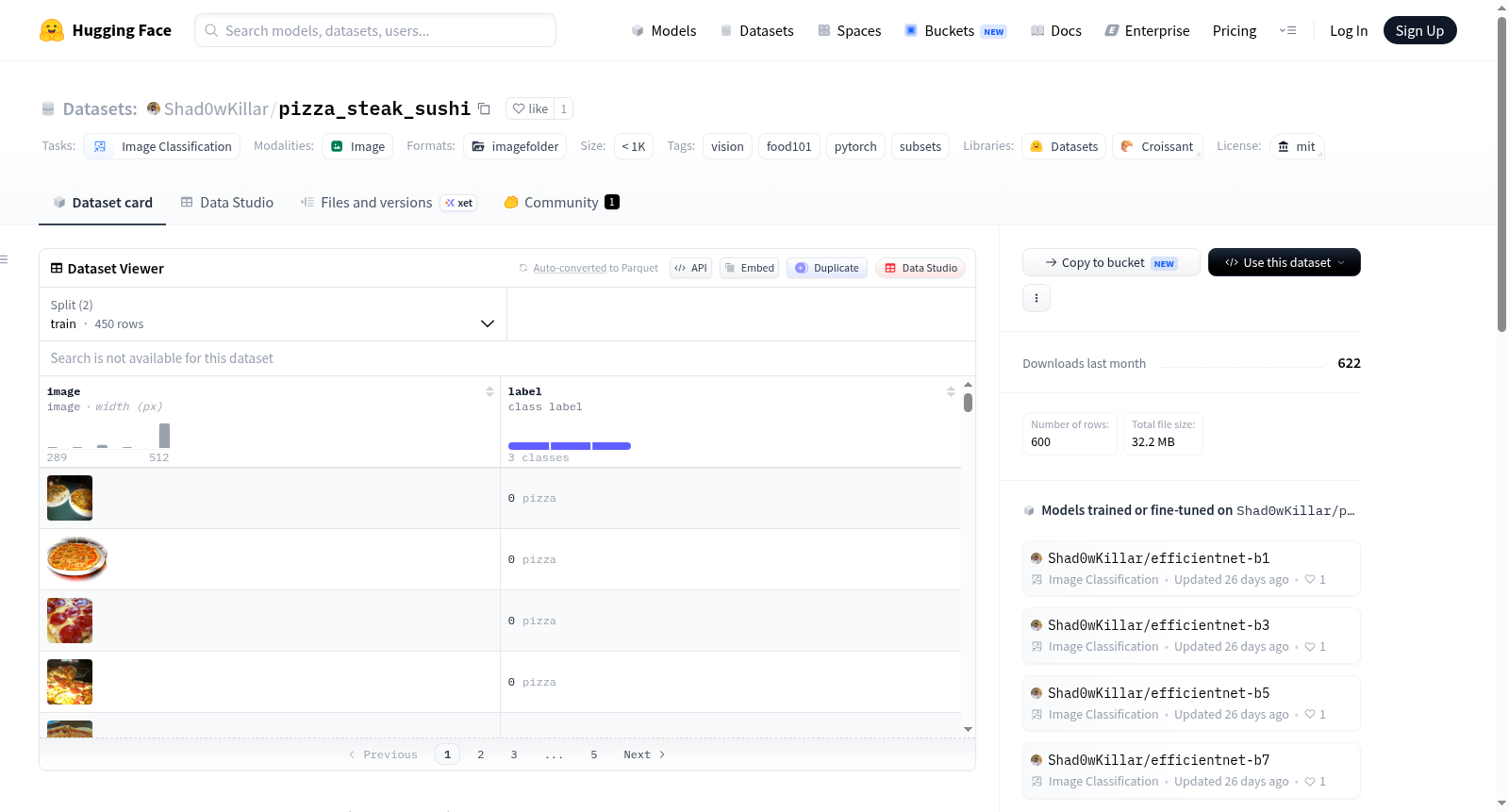
Task: Click the pytorch tag
Action: click(855, 146)
